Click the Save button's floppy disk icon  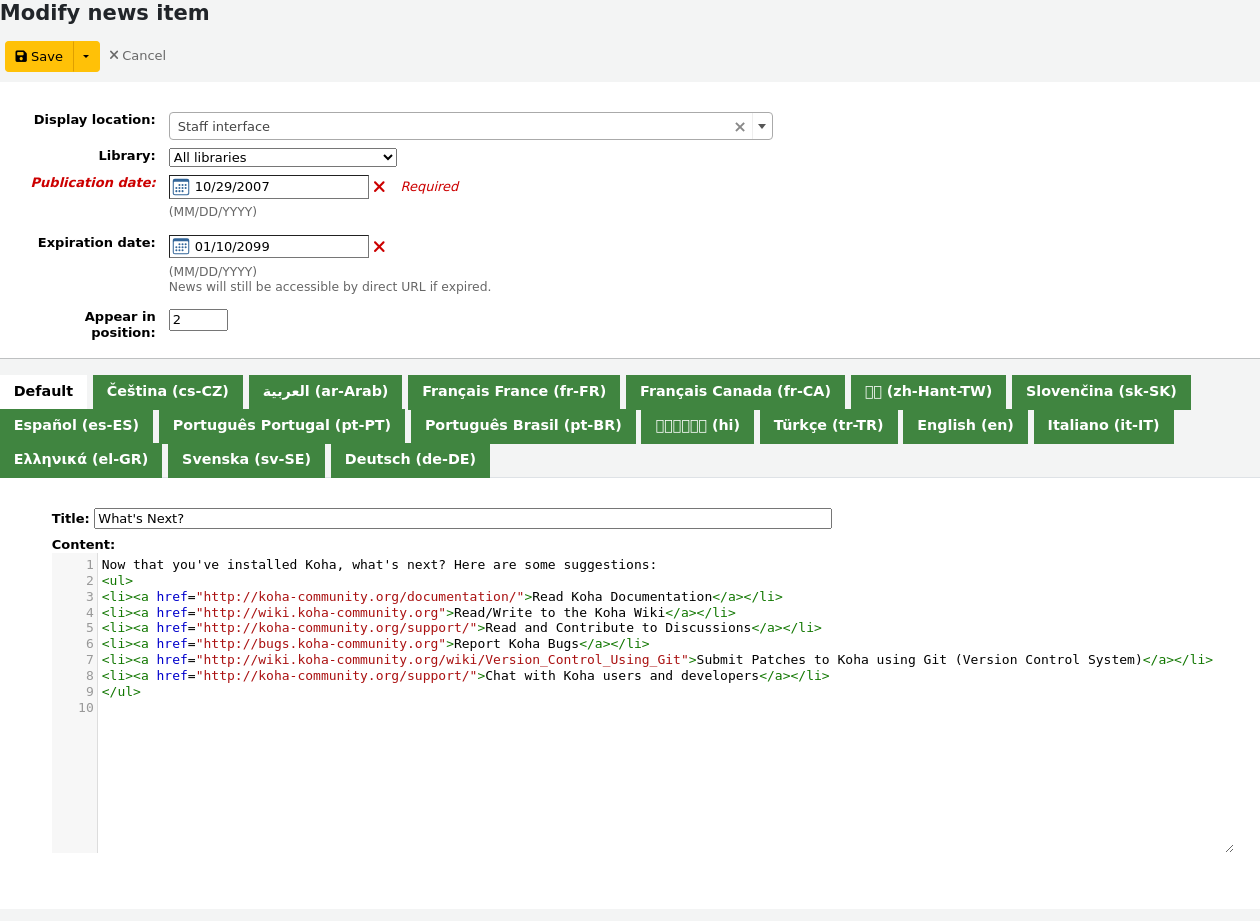point(21,57)
